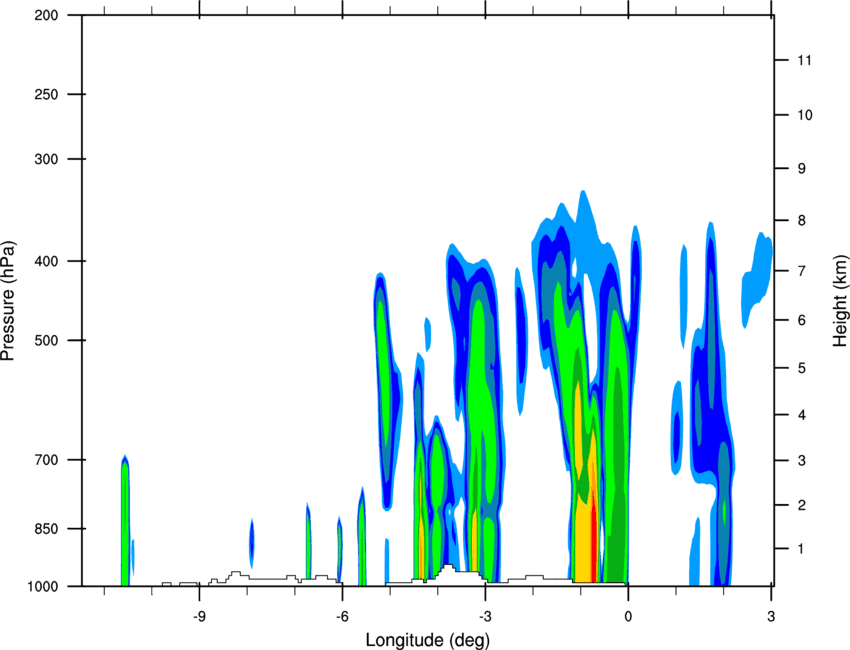Viewport: 850px width, 650px height.
Task: Select the 700 pressure tick label
Action: 46,460
